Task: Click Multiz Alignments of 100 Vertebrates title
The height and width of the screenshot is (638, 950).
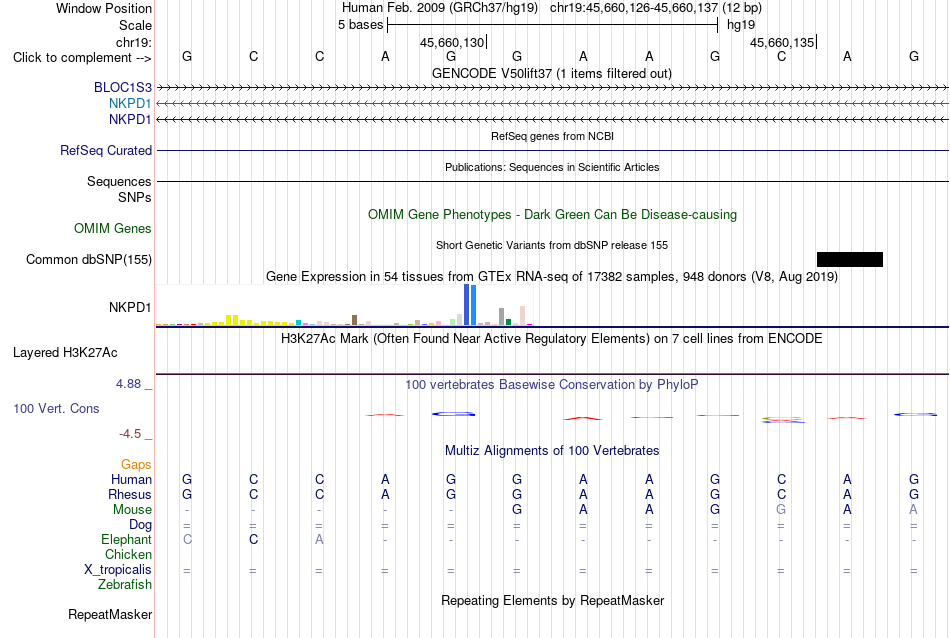Action: click(x=552, y=451)
